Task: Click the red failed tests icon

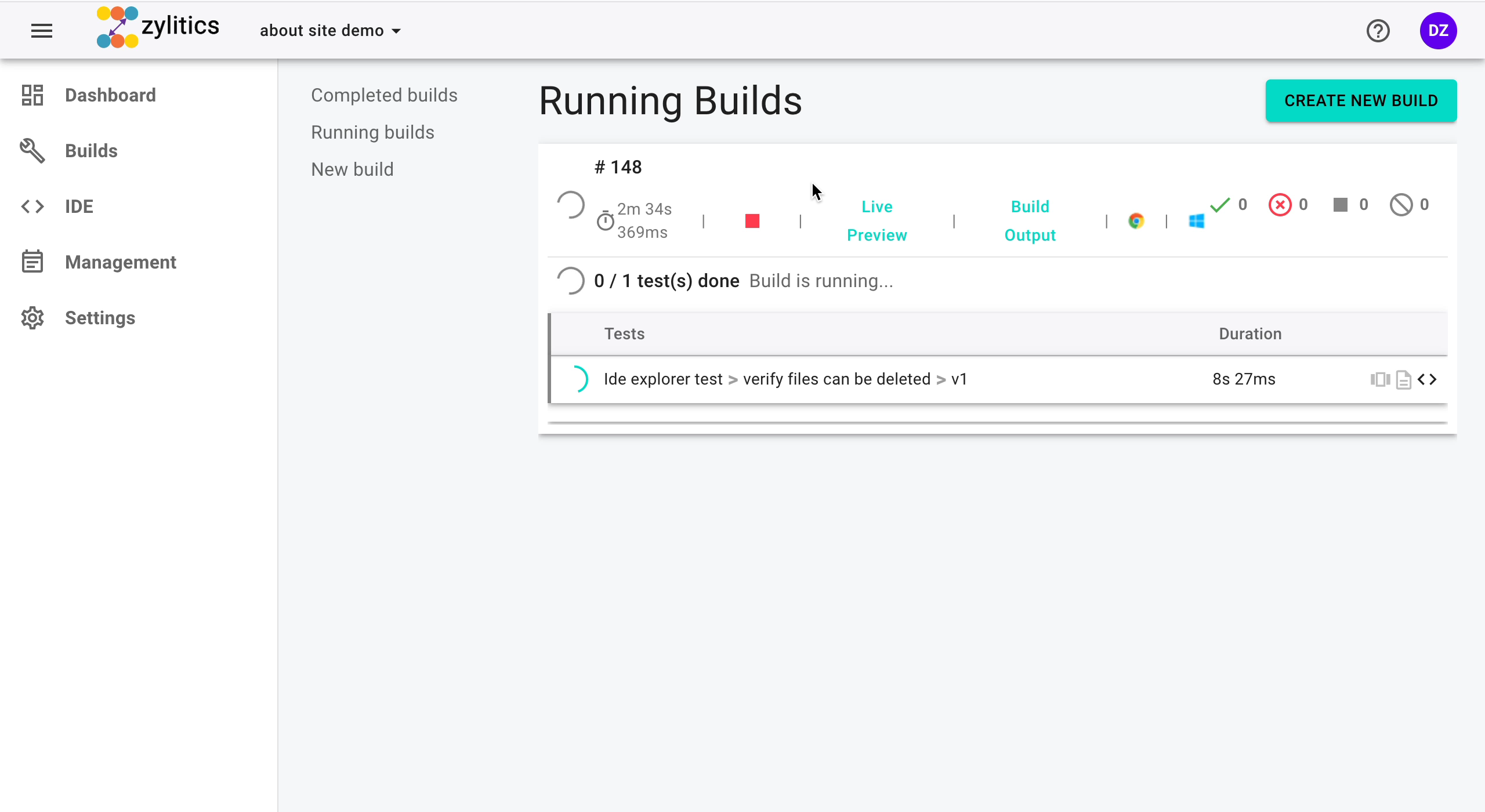Action: 1280,205
